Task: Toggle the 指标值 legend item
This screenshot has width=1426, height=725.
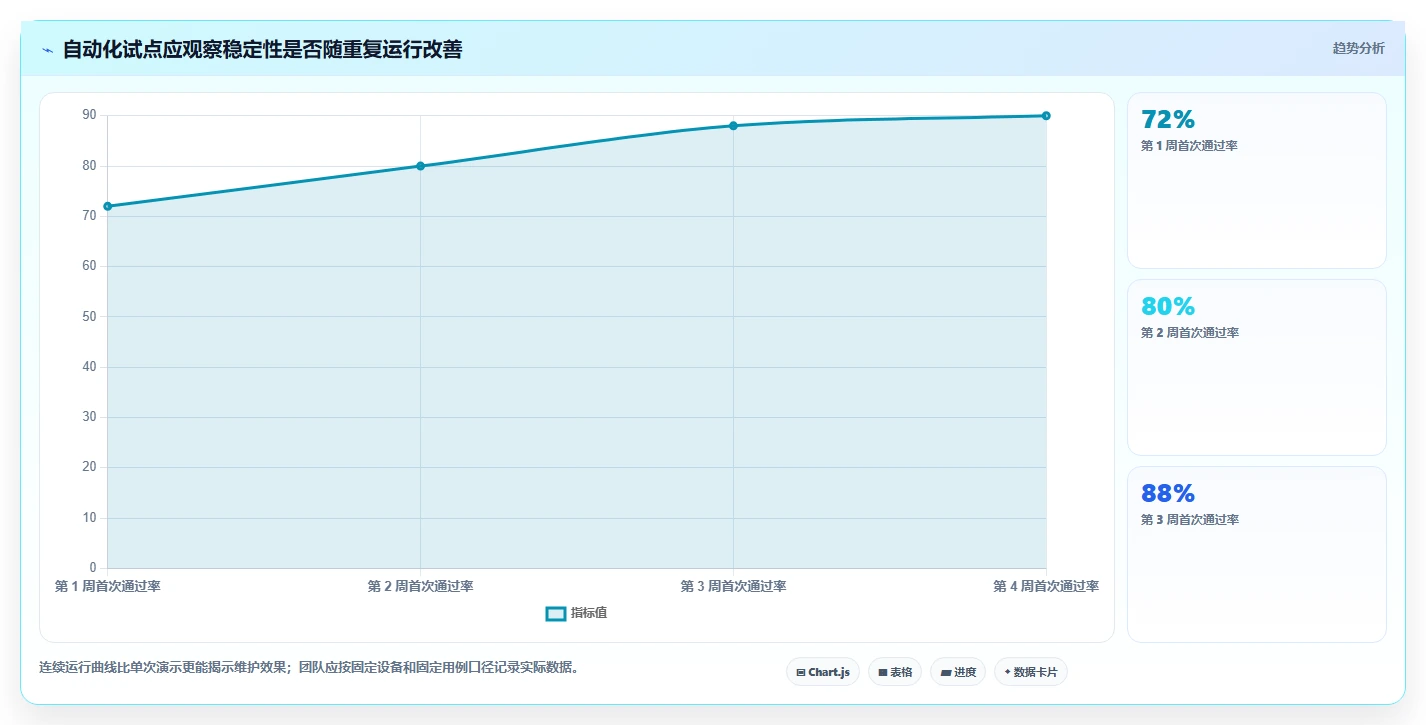Action: [x=576, y=613]
